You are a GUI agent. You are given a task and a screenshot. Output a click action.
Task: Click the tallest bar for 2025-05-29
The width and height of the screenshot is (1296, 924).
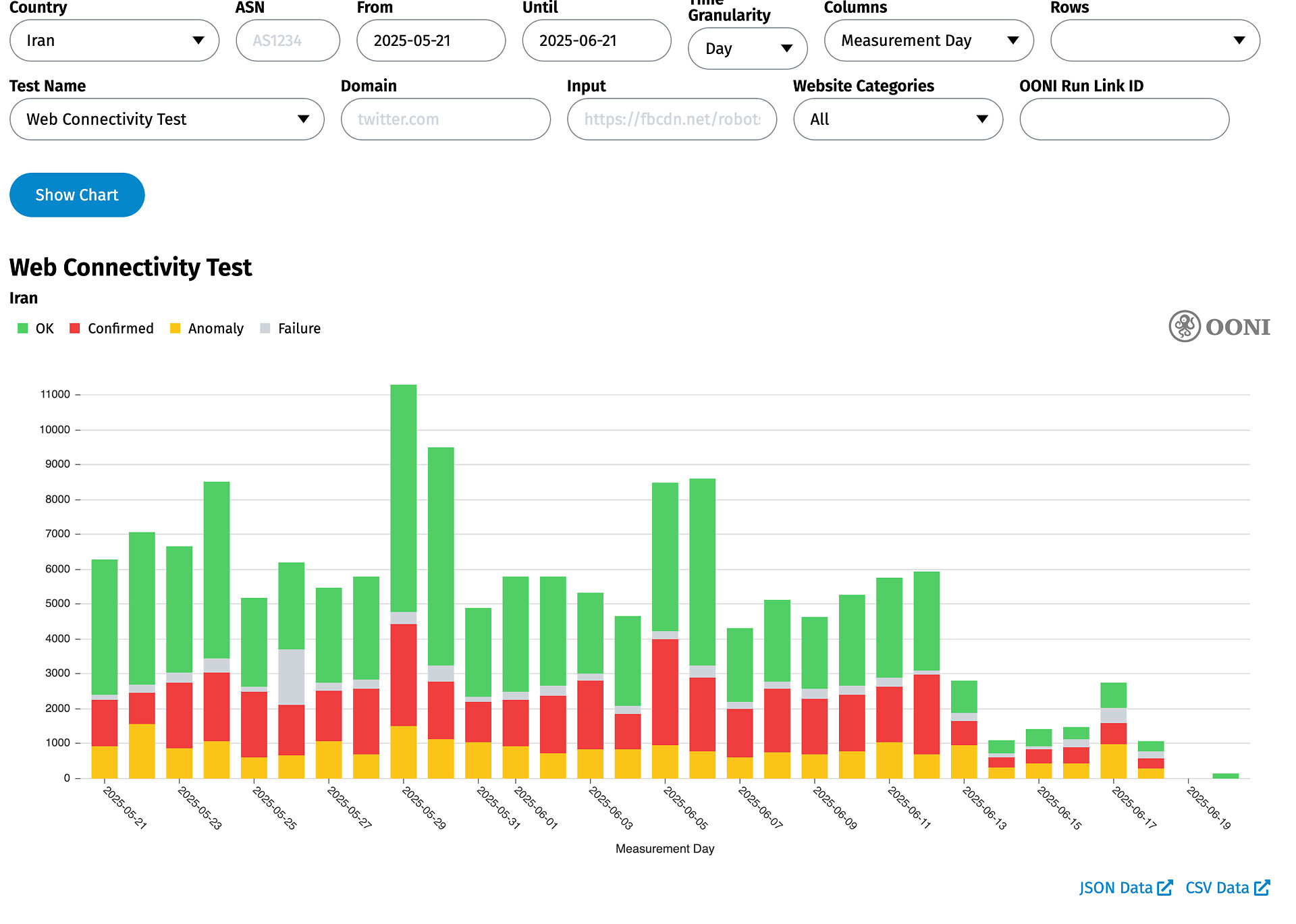click(x=404, y=499)
